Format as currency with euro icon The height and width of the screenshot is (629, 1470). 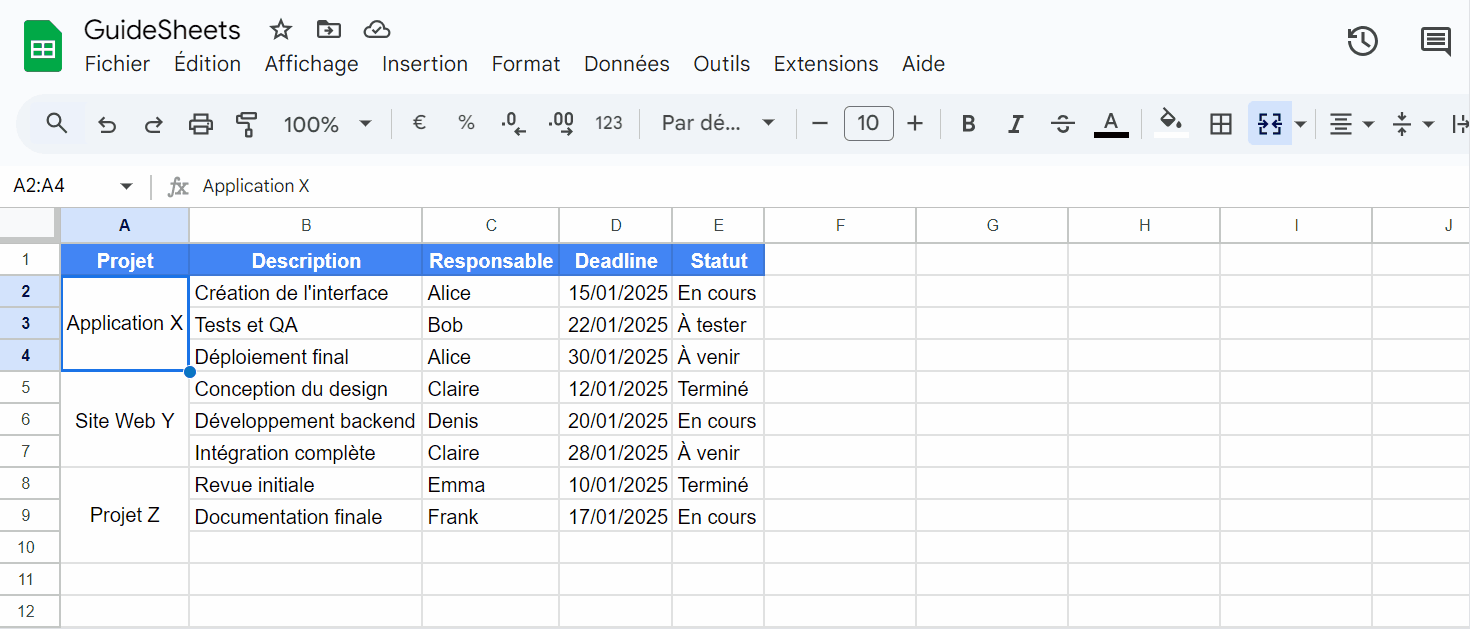(420, 123)
